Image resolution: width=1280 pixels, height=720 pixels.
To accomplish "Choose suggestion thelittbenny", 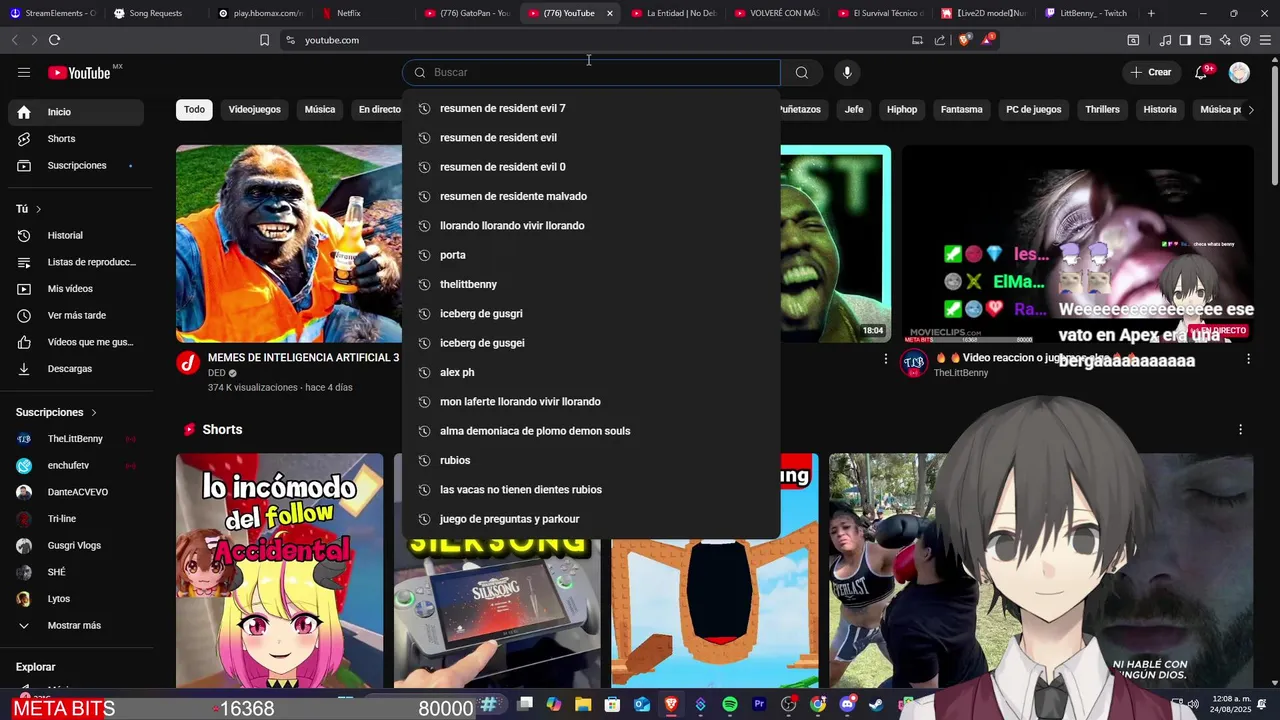I will (591, 284).
